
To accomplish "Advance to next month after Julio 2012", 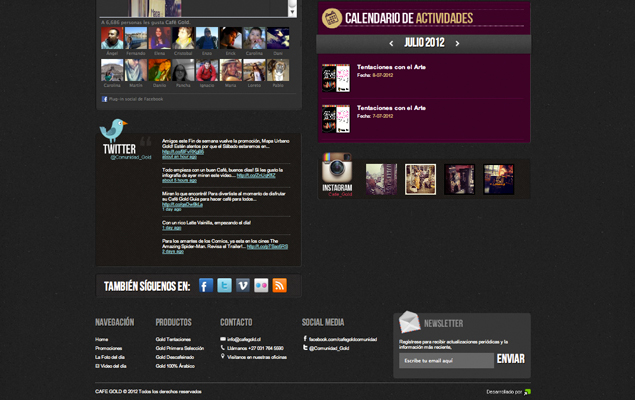I will [458, 44].
